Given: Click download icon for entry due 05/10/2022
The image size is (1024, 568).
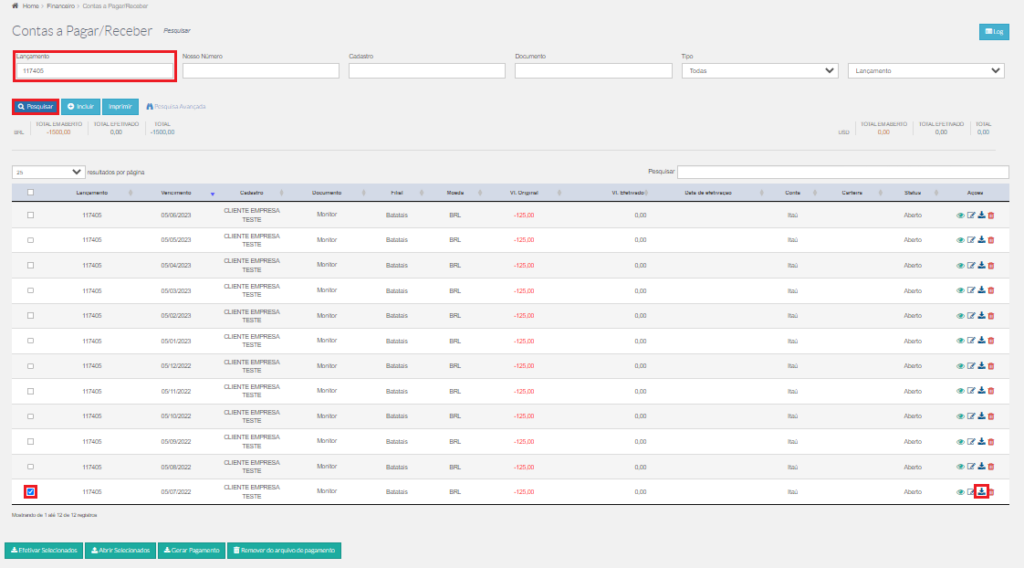Looking at the screenshot, I should pos(982,417).
